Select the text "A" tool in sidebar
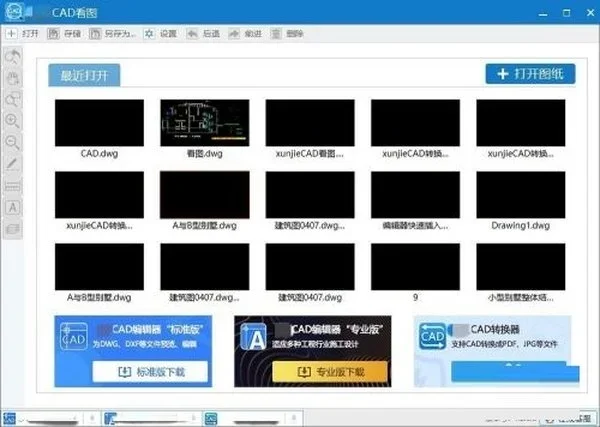Viewport: 600px width, 427px height. [13, 208]
